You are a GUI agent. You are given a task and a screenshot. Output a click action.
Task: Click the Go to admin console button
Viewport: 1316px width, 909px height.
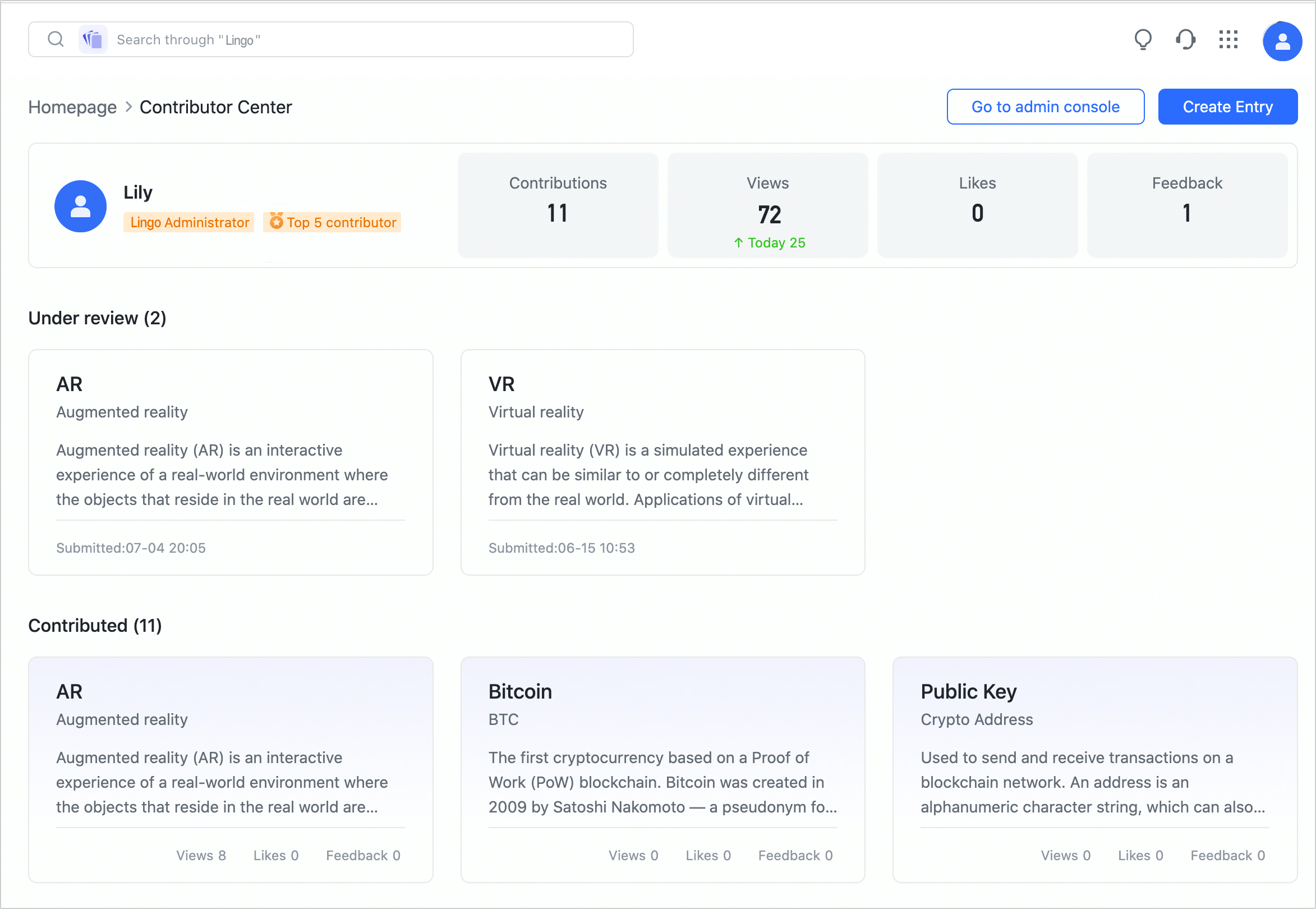(x=1045, y=107)
